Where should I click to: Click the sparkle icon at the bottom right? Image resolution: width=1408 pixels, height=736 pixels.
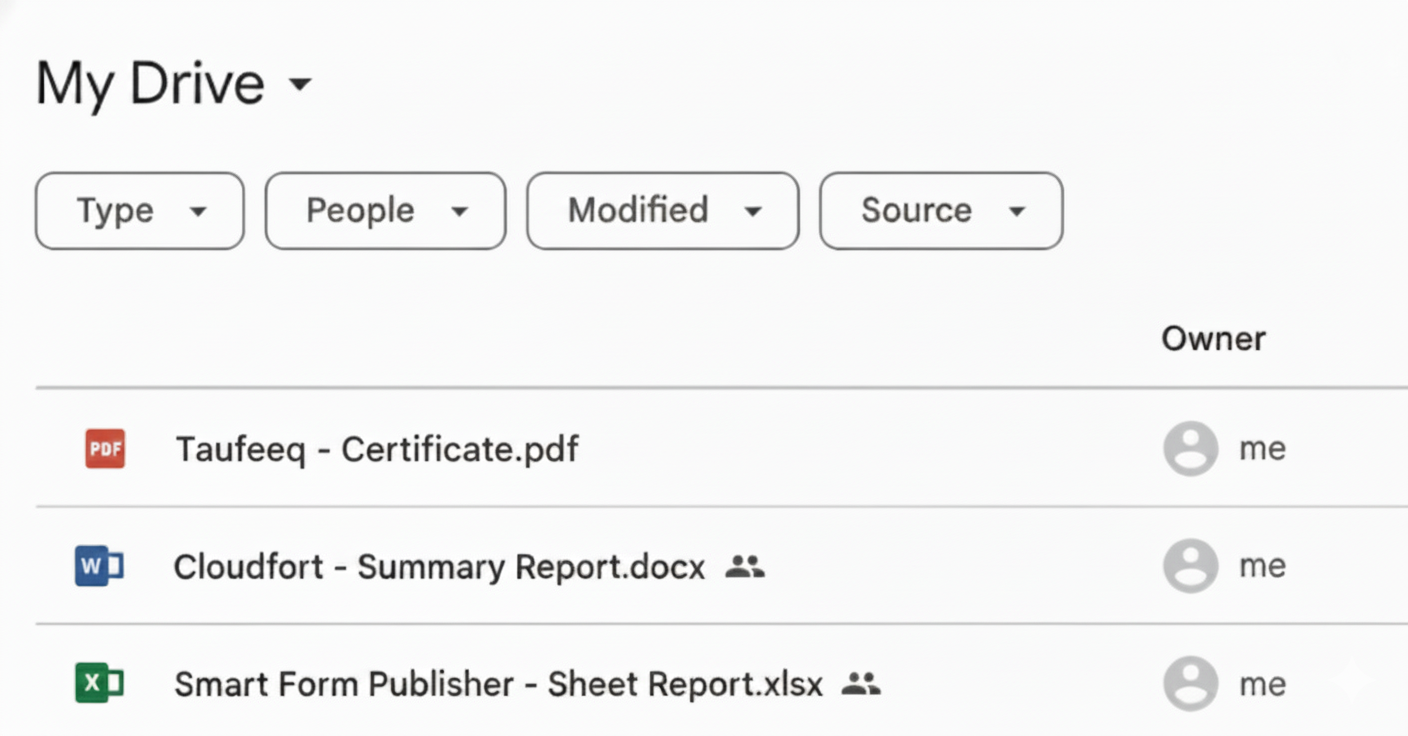(x=1351, y=680)
